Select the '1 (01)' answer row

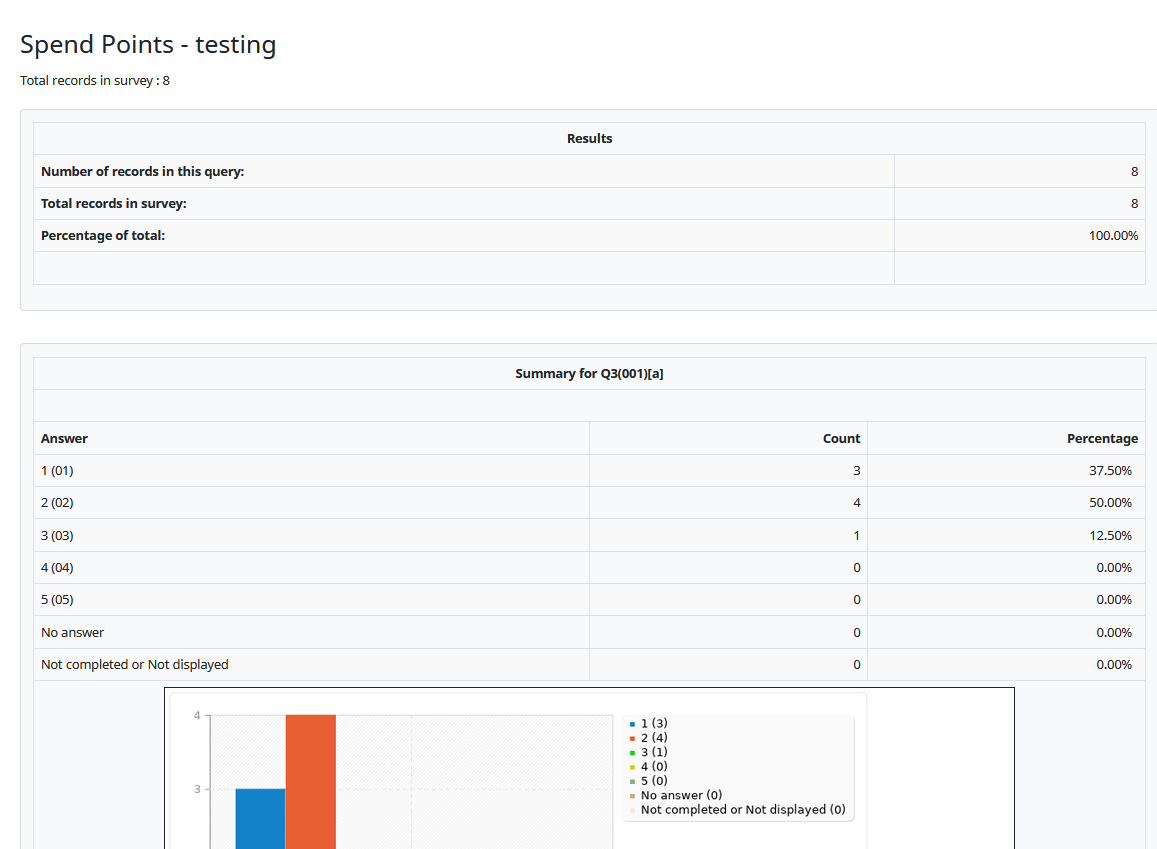pos(57,471)
